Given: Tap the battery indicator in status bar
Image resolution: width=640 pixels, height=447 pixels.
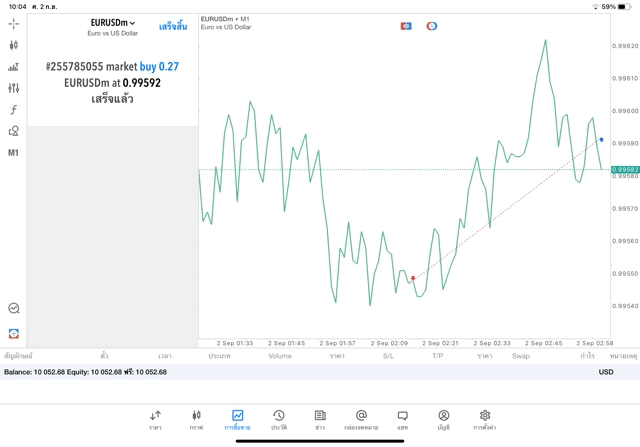Looking at the screenshot, I should 624,7.
